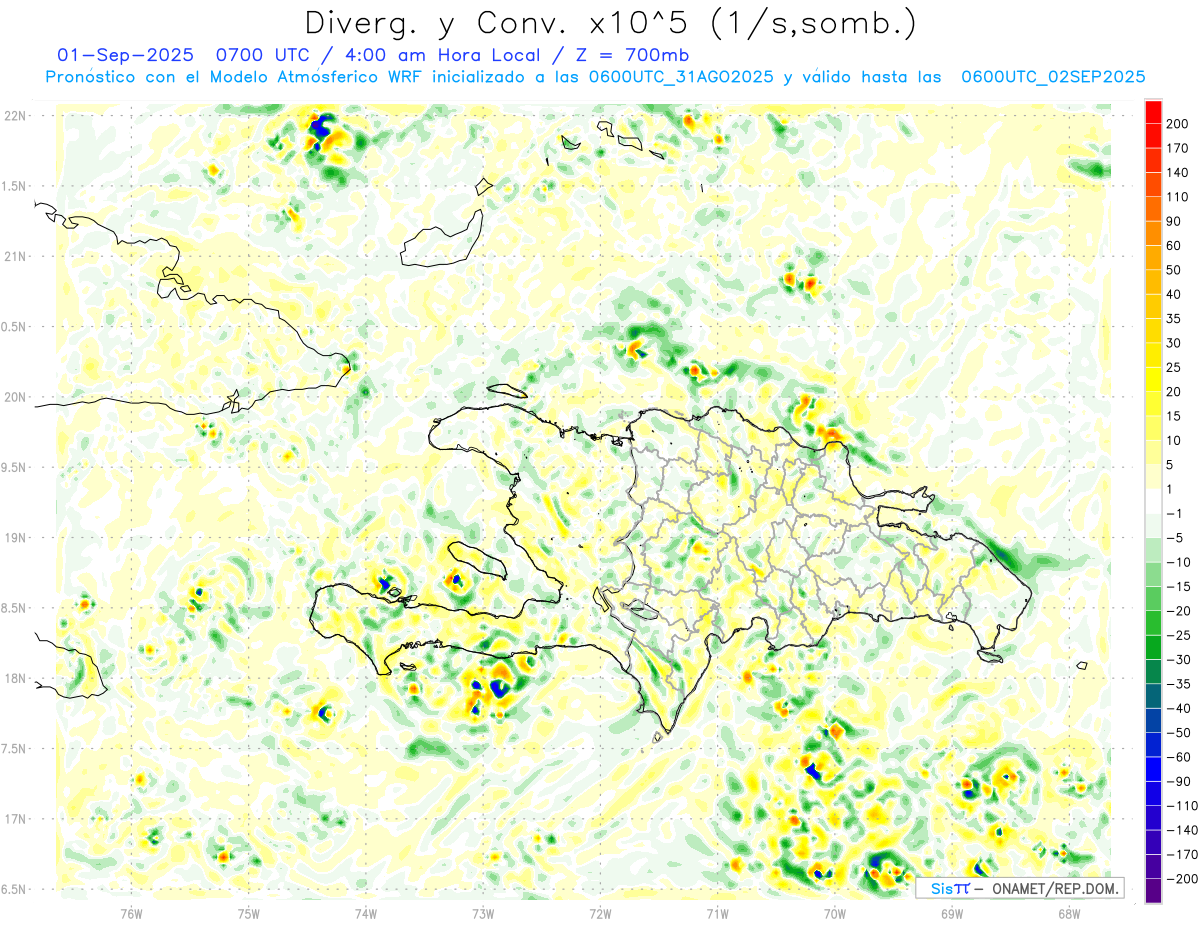Click the positive '200' color scale label

(x=1177, y=124)
